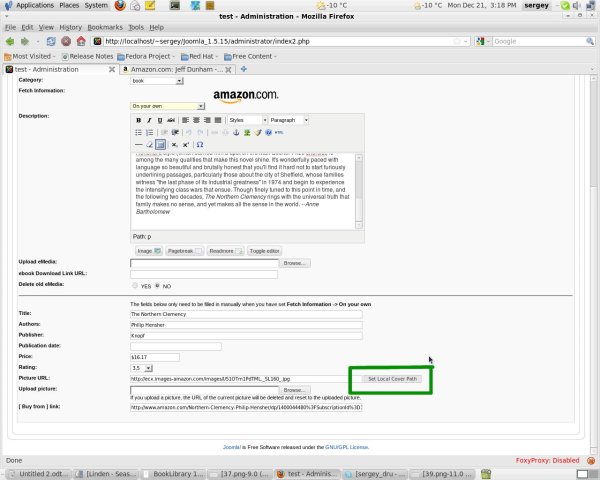Select YES for Delete old eMedia
The image size is (600, 480).
(135, 286)
